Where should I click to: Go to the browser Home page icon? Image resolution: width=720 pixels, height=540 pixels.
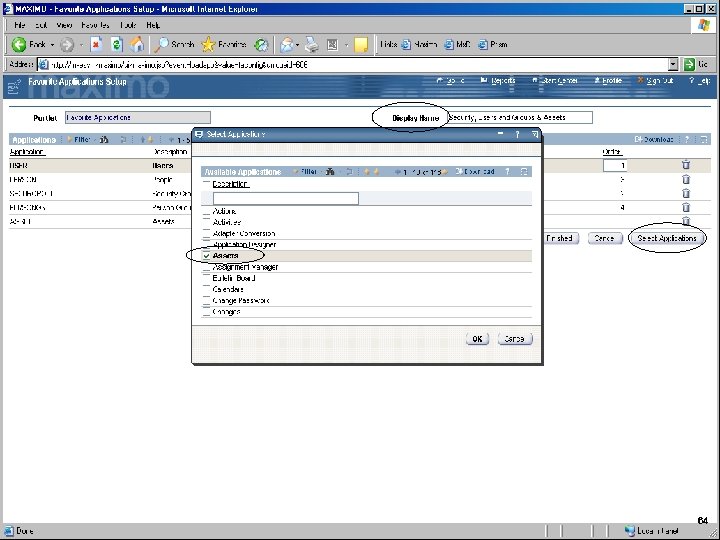pos(136,45)
